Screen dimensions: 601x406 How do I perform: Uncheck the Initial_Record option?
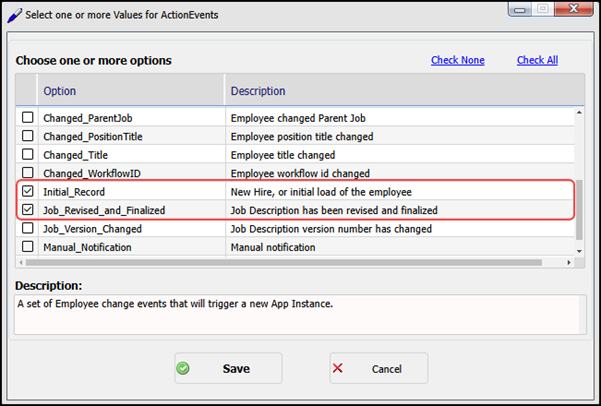(x=28, y=191)
